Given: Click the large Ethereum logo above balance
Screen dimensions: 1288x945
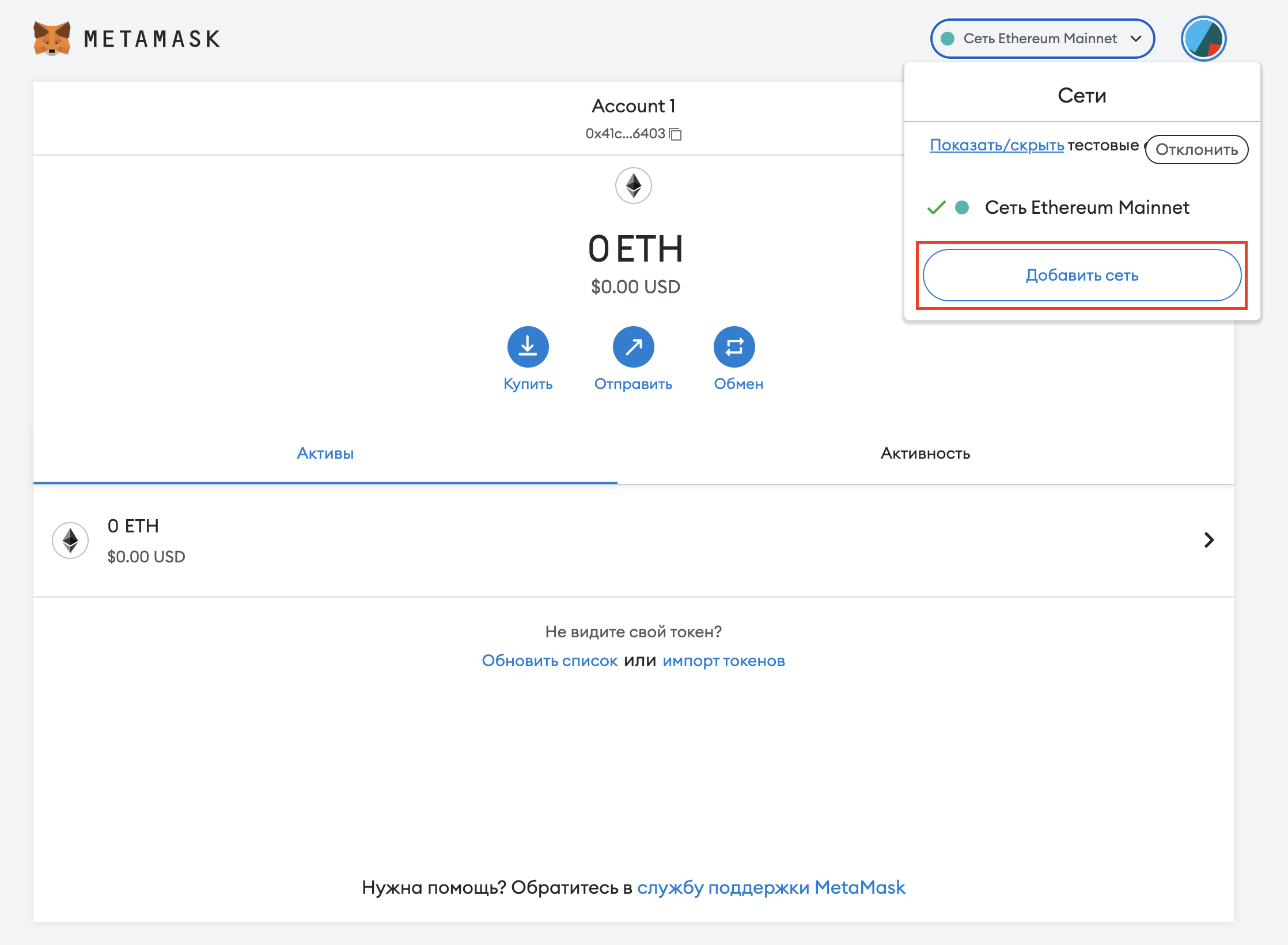Looking at the screenshot, I should 633,186.
